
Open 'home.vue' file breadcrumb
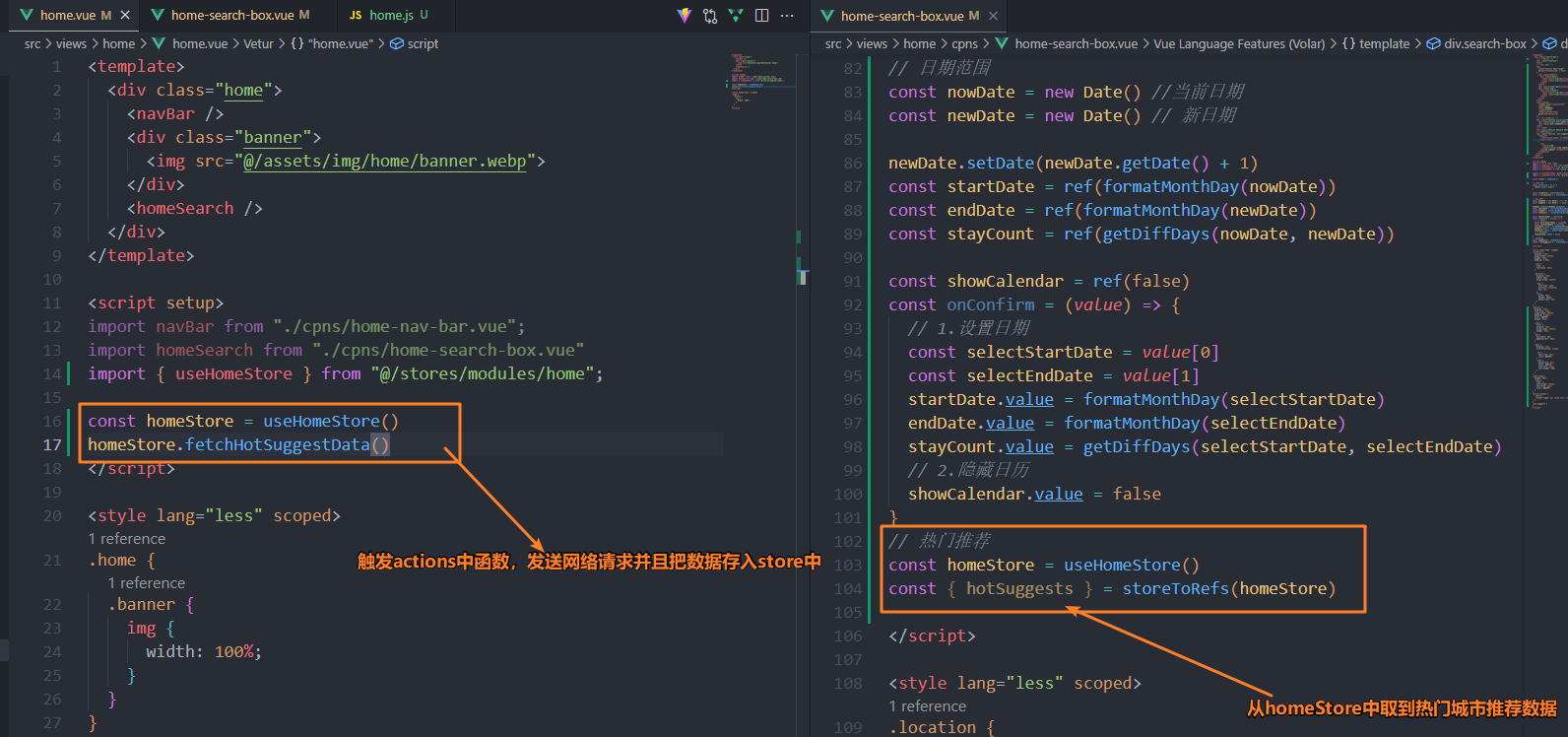click(x=200, y=43)
